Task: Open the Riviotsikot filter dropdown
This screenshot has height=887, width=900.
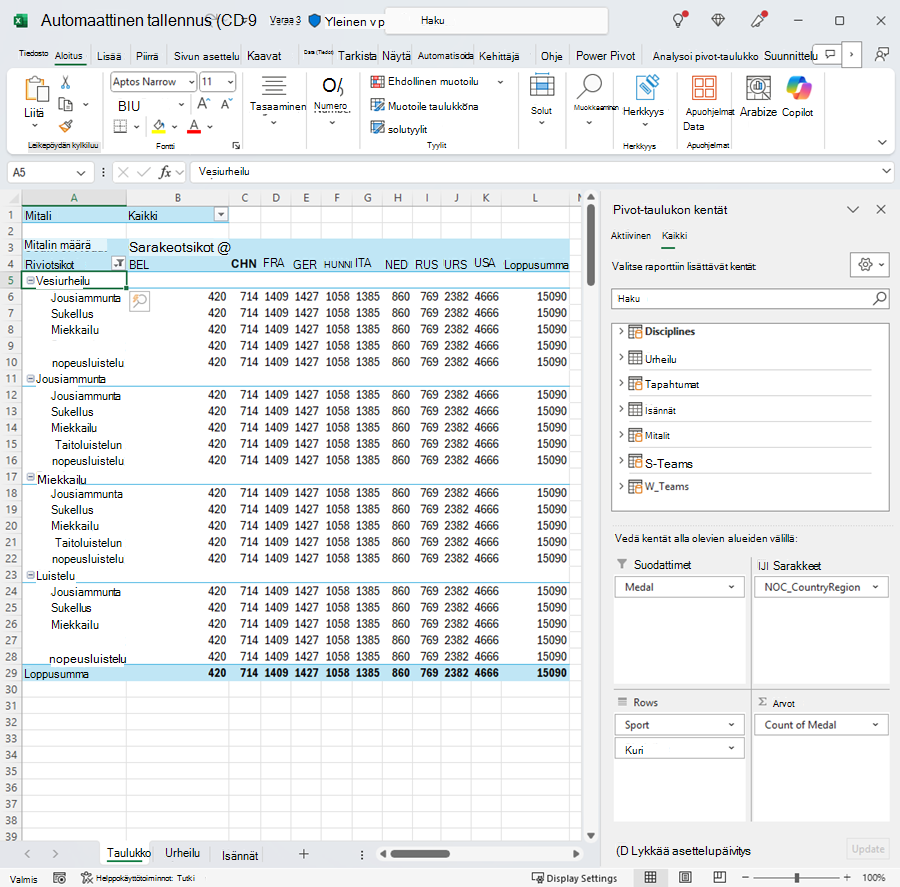Action: point(118,264)
